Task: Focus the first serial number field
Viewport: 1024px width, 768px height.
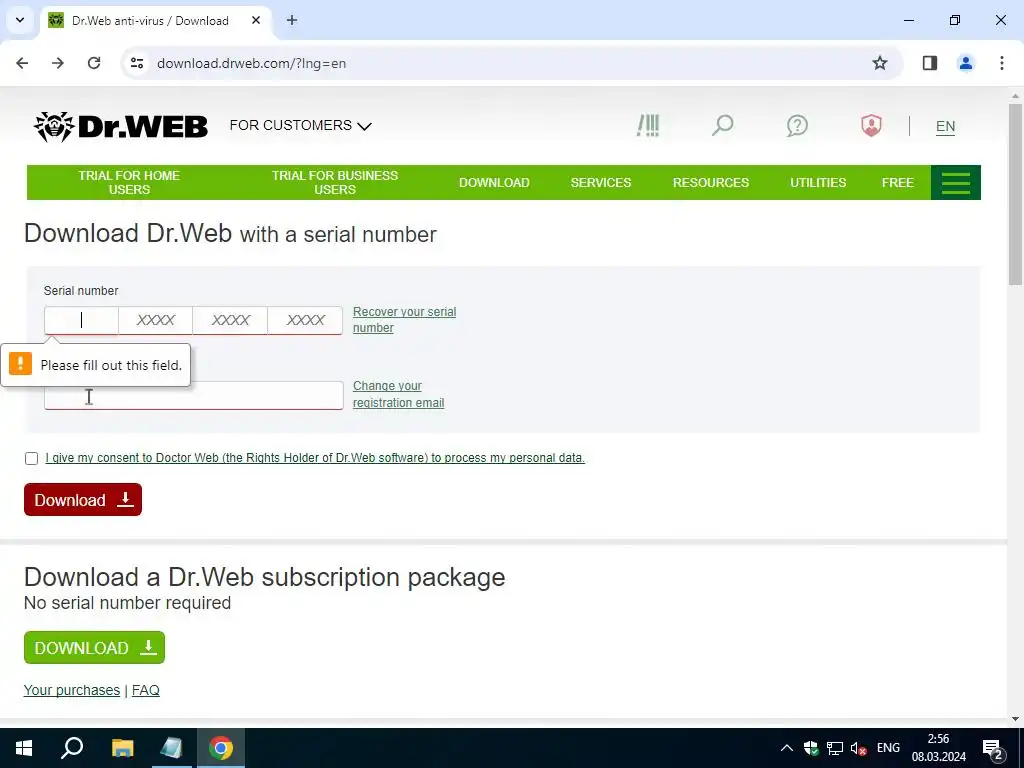Action: click(x=82, y=320)
